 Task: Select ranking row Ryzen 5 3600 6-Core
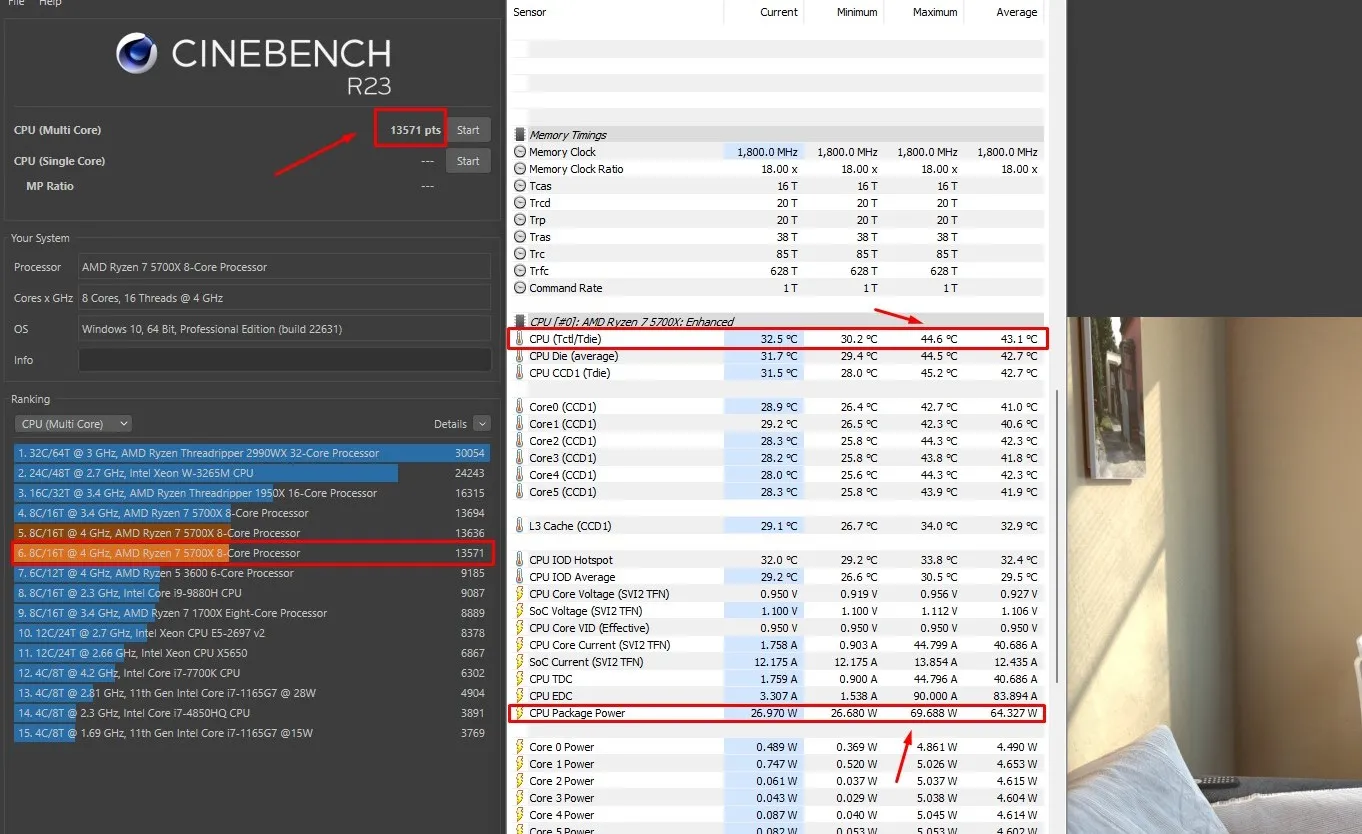252,573
